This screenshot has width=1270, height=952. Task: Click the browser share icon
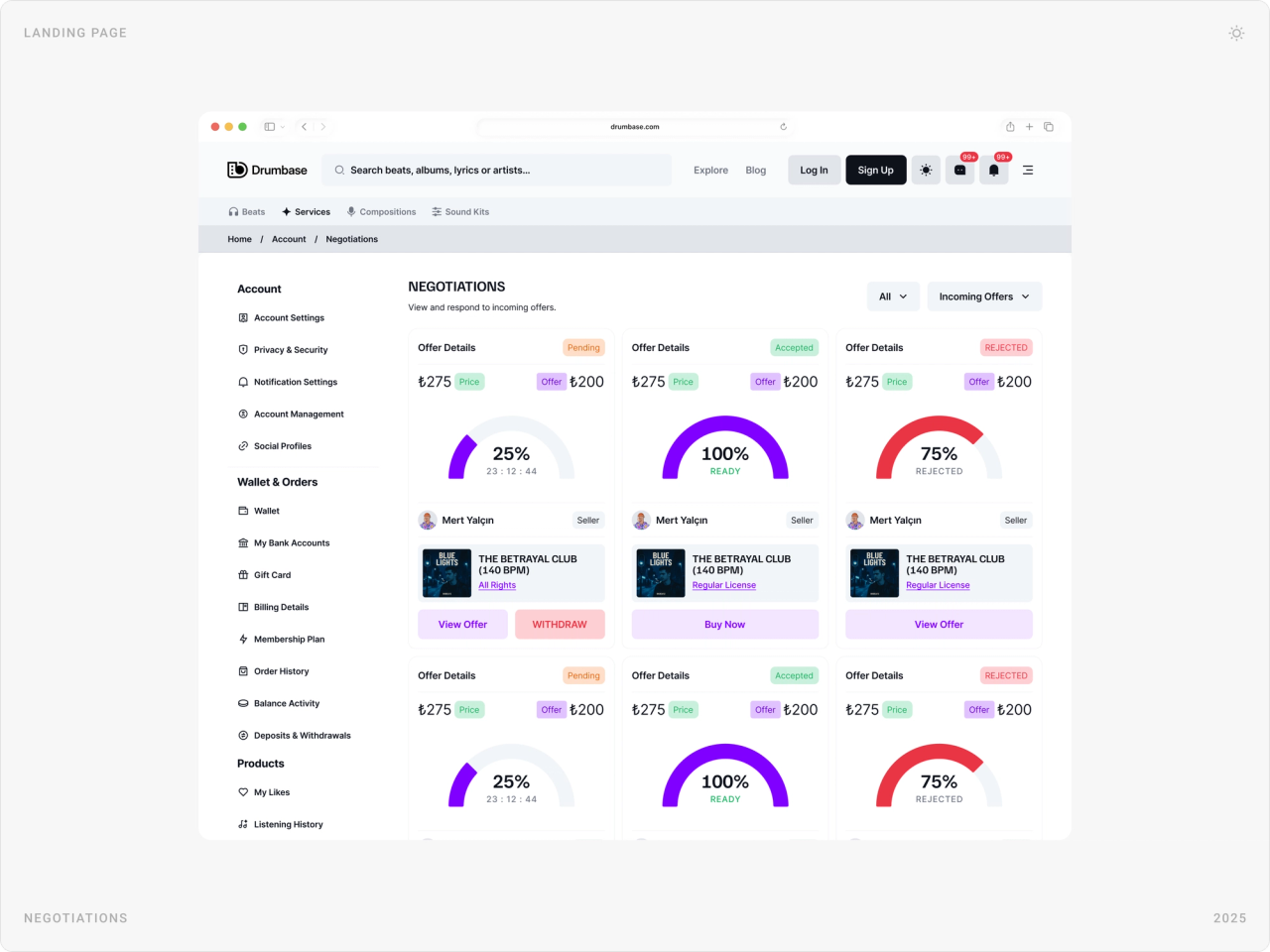point(1010,127)
